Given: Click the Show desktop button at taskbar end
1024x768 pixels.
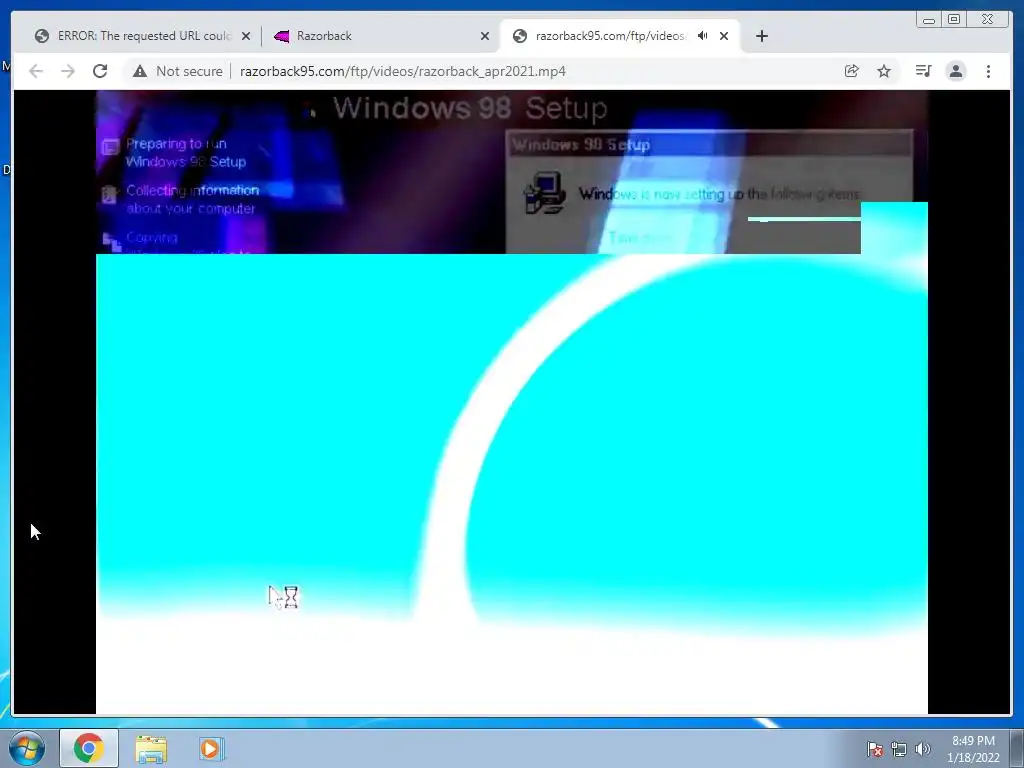Looking at the screenshot, I should pos(1017,748).
